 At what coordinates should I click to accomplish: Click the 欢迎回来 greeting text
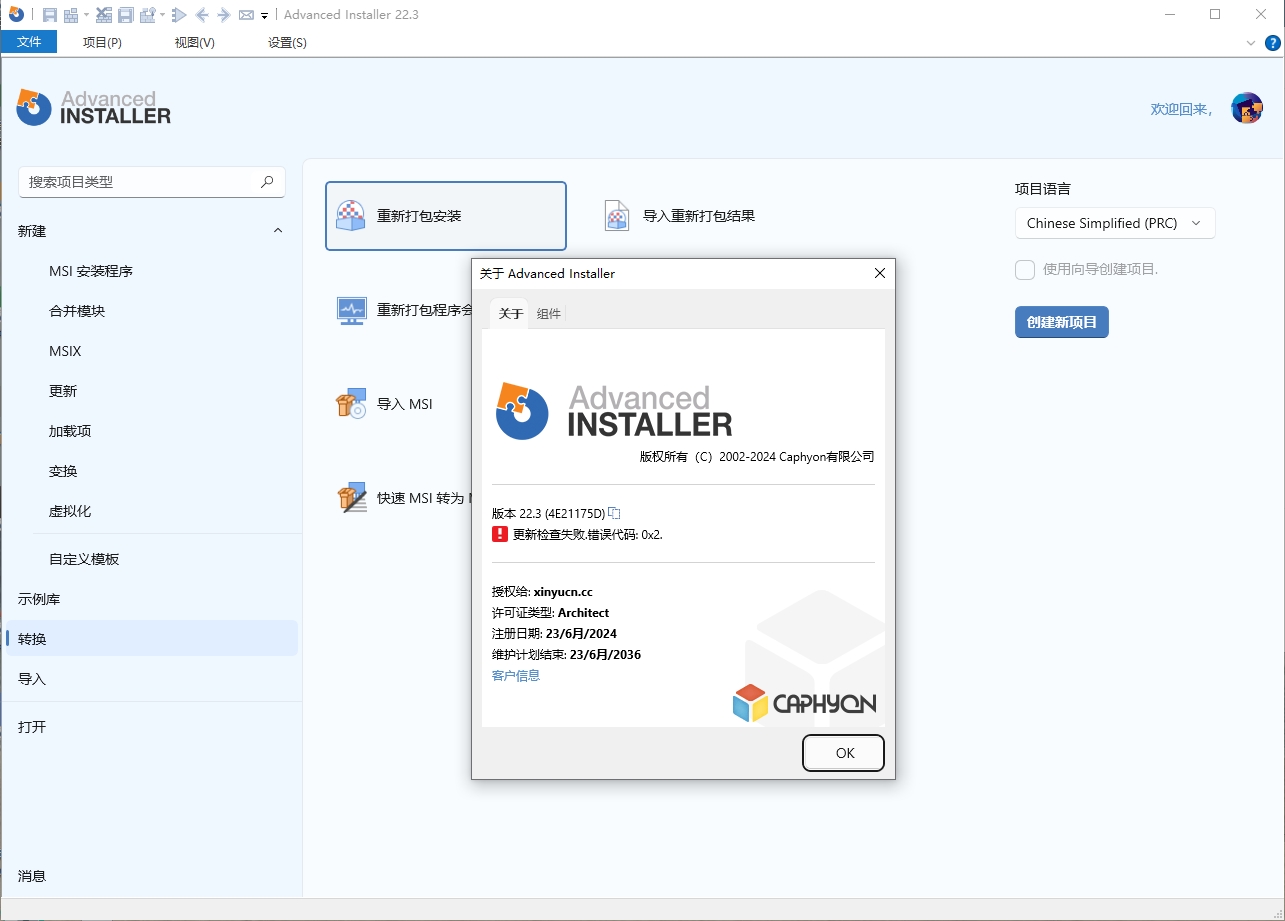1181,109
